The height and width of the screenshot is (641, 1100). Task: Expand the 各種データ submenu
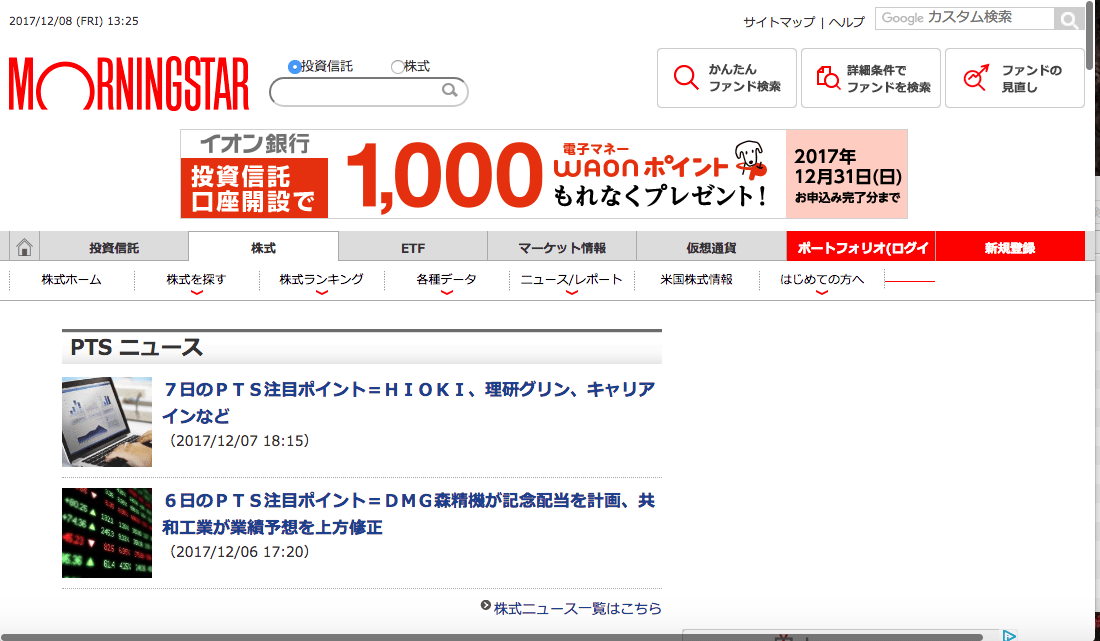[446, 280]
